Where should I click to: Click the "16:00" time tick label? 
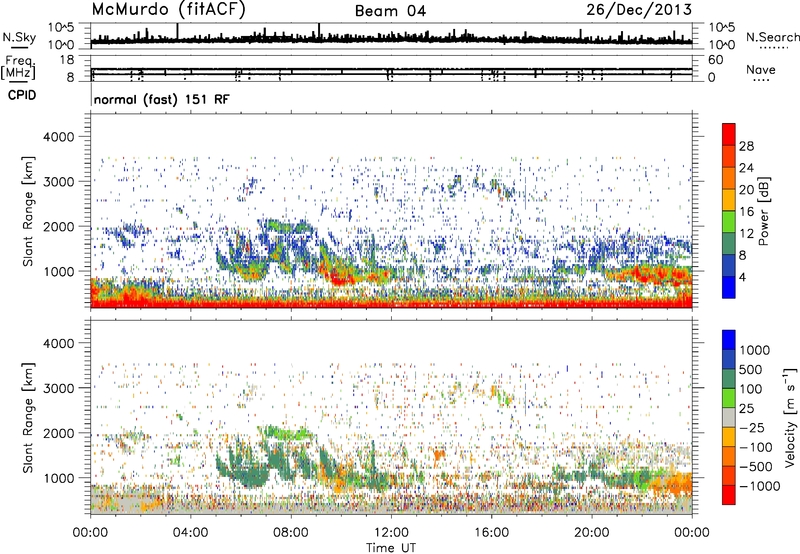491,533
